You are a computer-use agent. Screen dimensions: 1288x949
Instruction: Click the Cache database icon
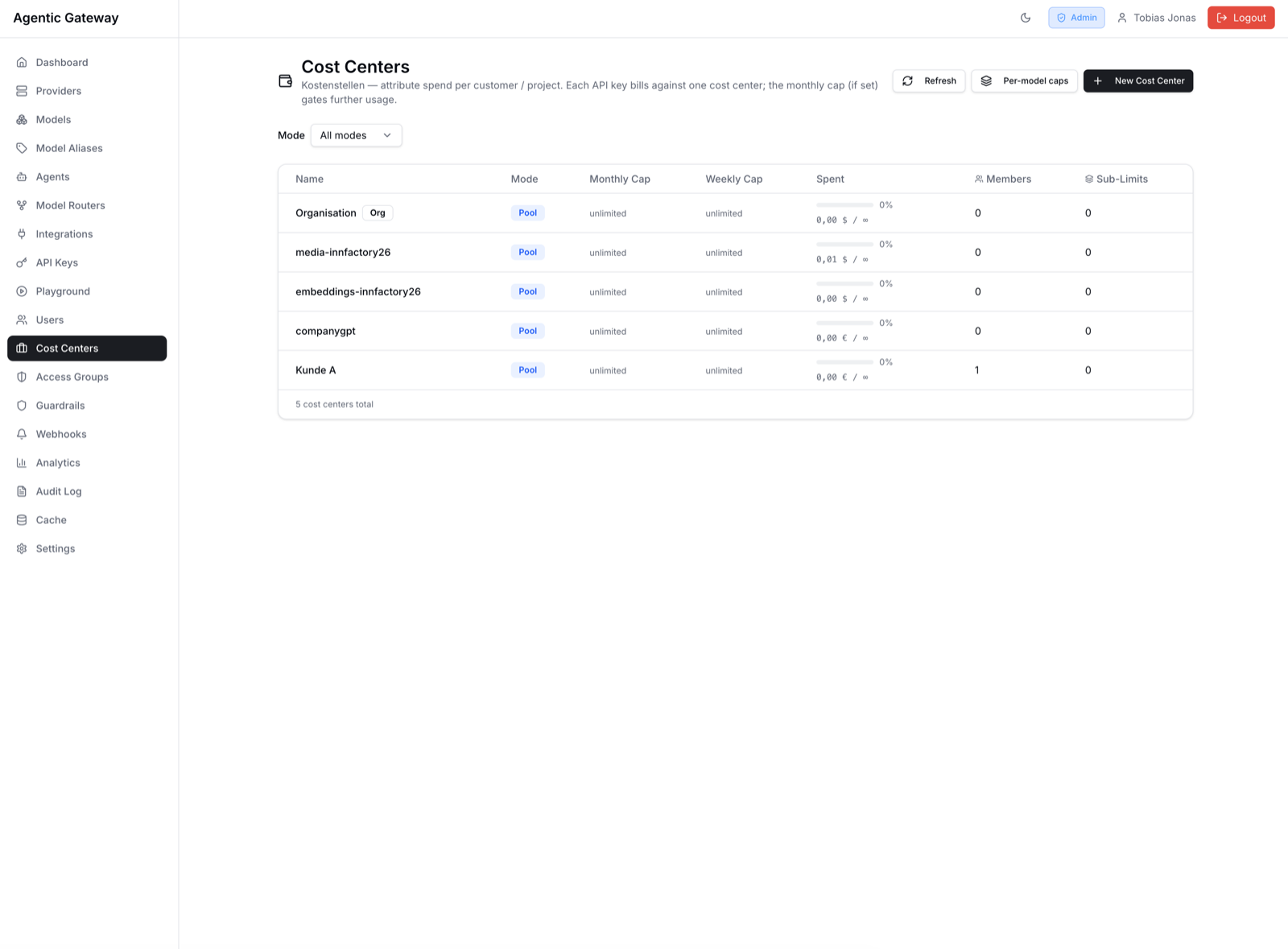22,520
